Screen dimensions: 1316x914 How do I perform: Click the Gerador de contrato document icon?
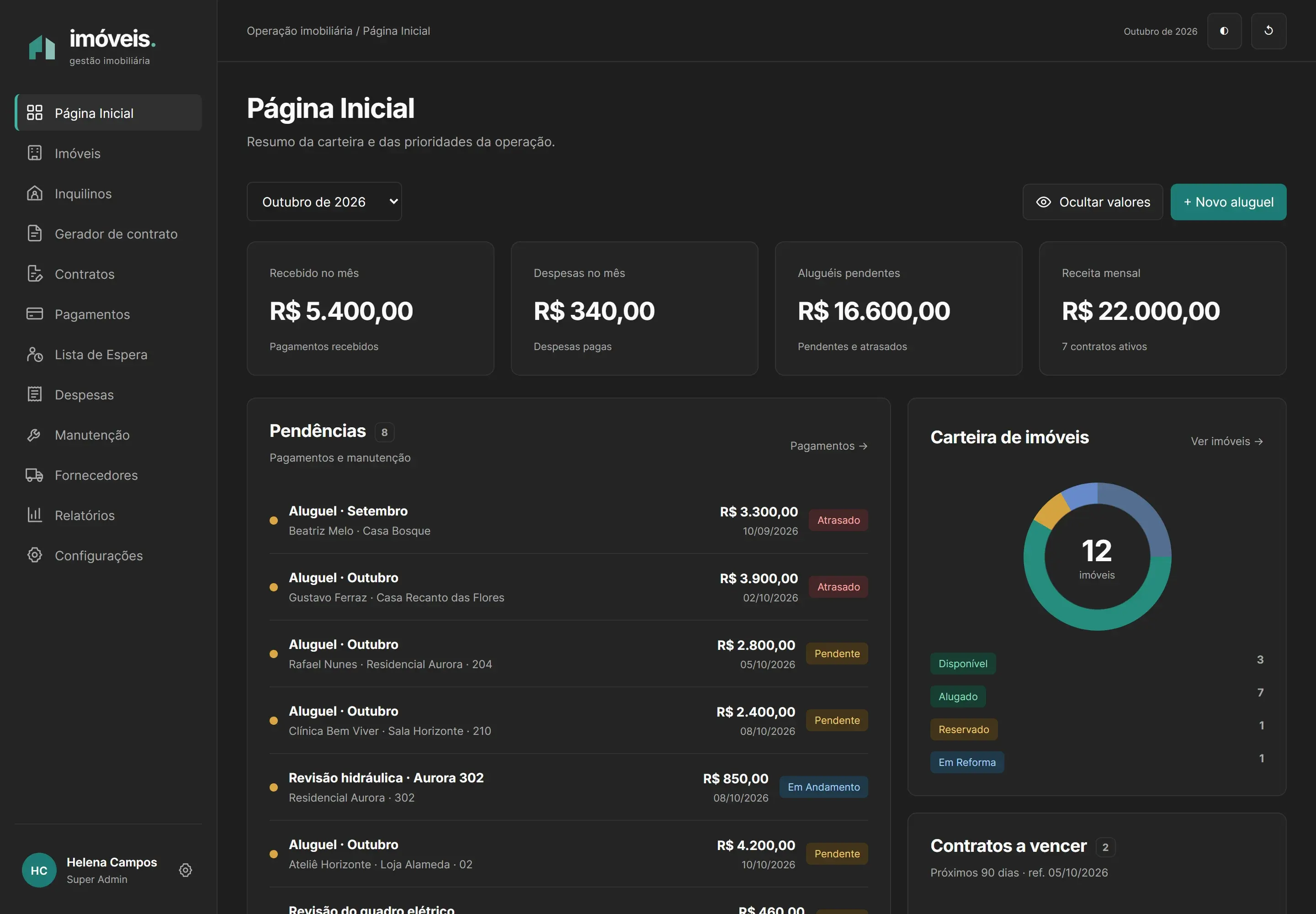[35, 233]
